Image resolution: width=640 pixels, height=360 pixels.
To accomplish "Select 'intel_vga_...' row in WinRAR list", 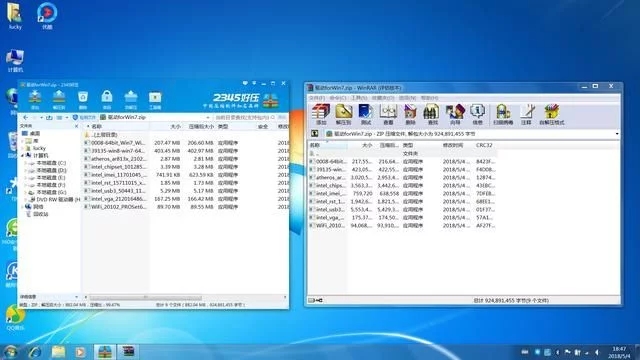I will click(403, 218).
